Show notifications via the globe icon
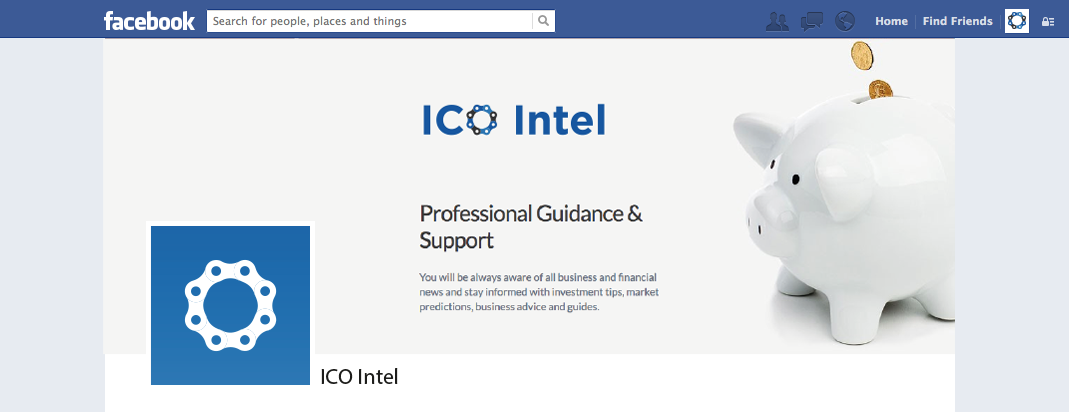 (845, 21)
